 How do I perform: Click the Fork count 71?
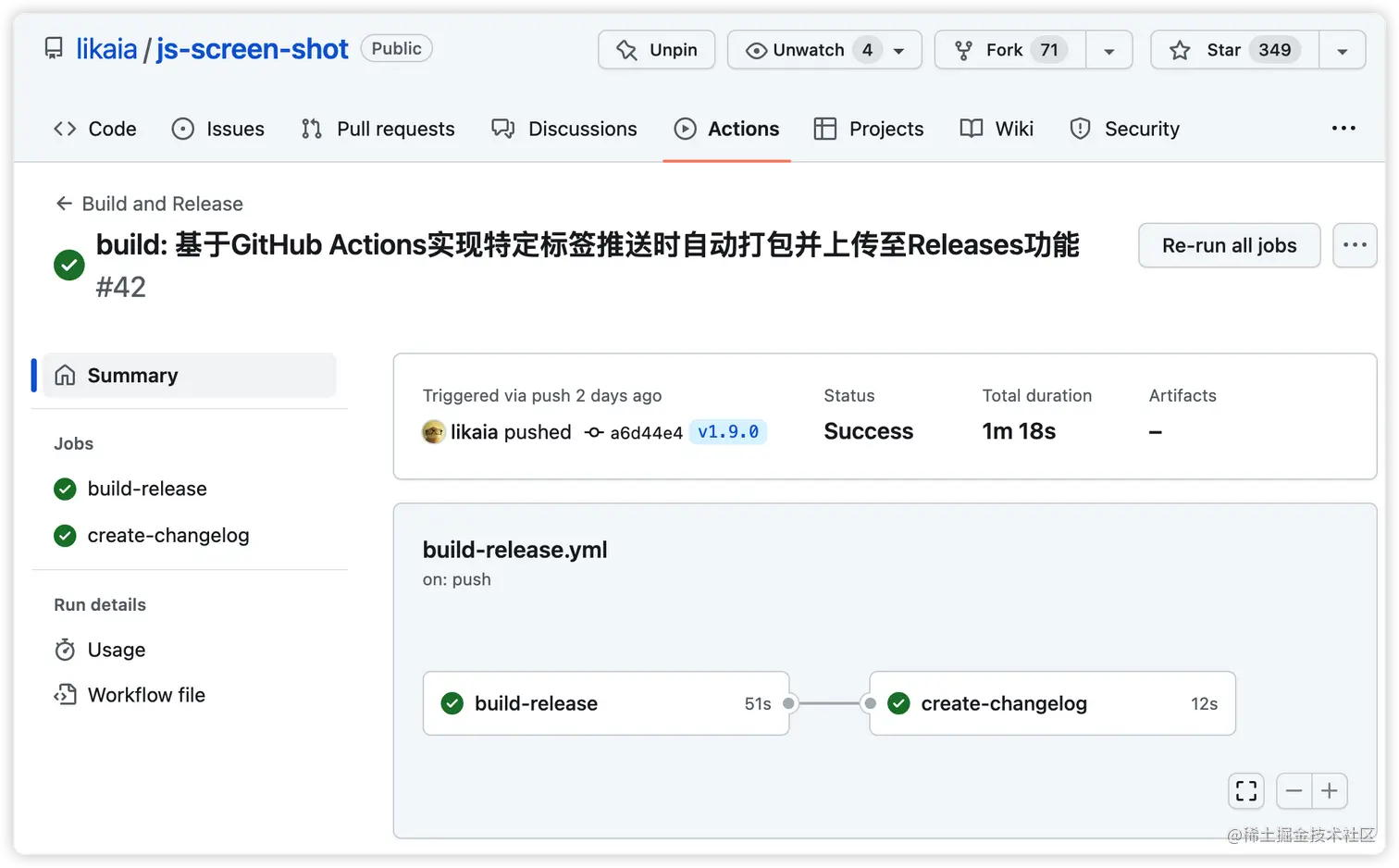[1049, 50]
